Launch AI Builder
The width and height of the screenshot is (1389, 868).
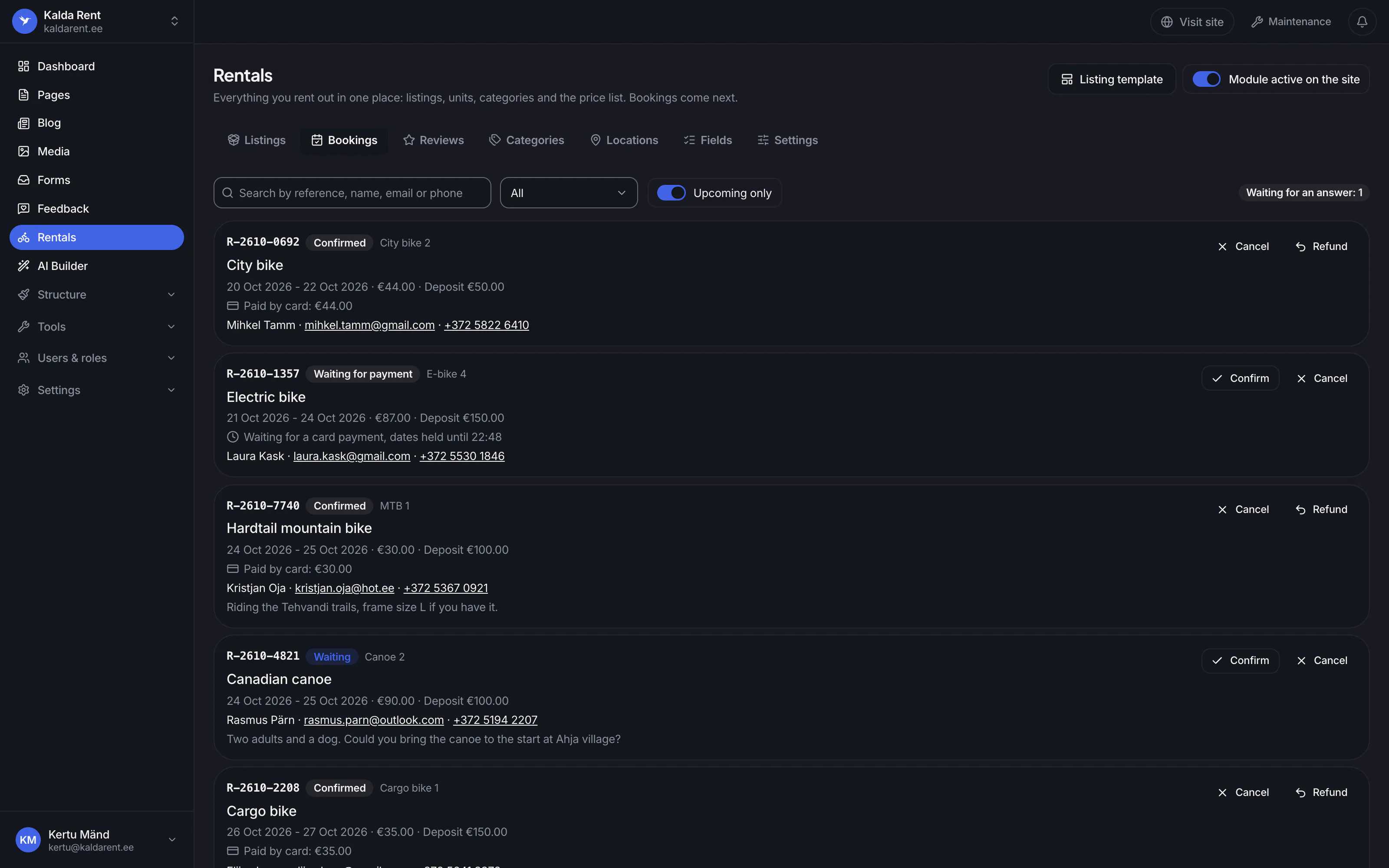[96, 266]
